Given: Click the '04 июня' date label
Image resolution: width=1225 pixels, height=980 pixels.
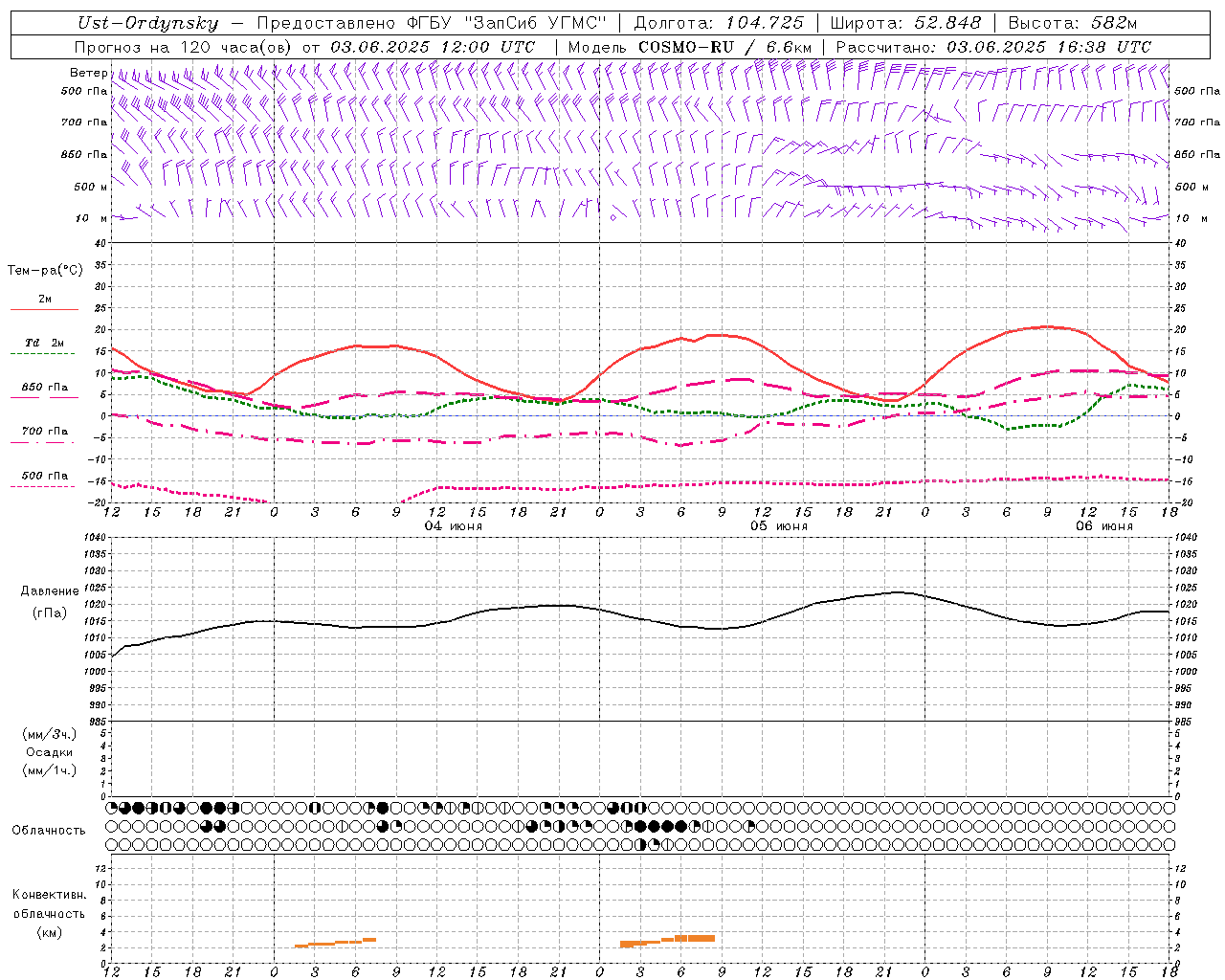Looking at the screenshot, I should [x=454, y=526].
